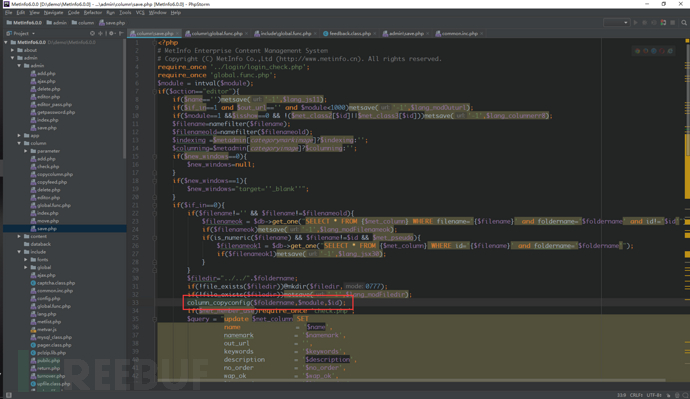The width and height of the screenshot is (690, 399).
Task: Expand the global folder
Action: point(26,267)
